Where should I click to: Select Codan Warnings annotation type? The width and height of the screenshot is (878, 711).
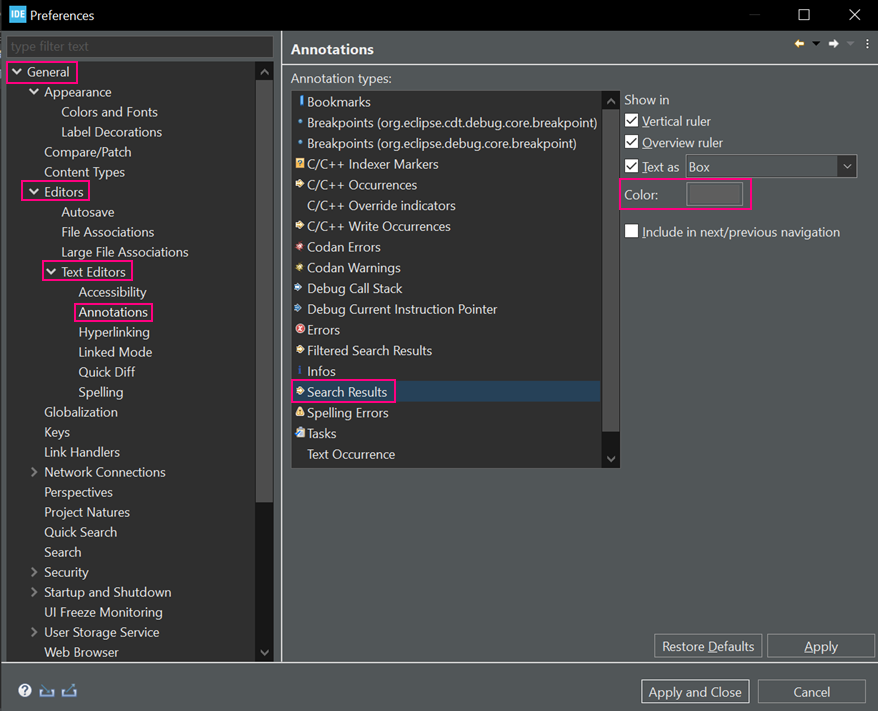click(353, 267)
